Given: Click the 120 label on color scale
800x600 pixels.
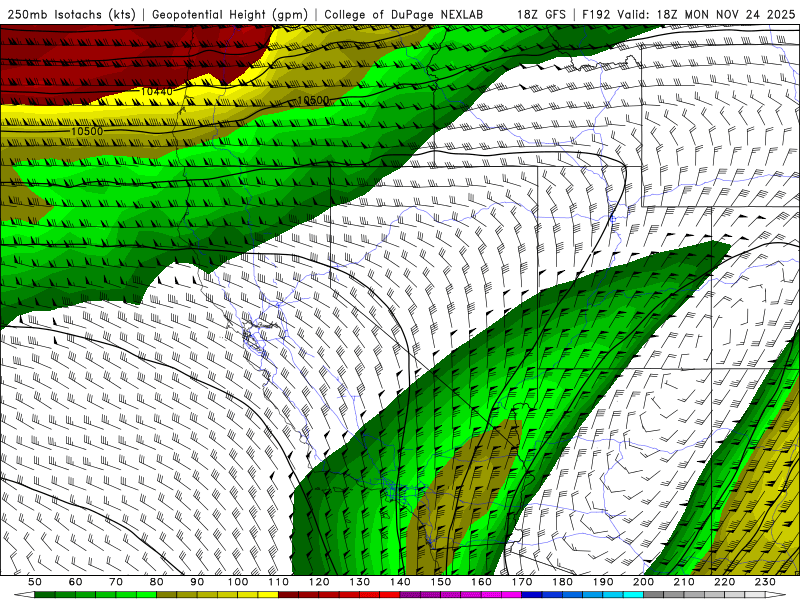Looking at the screenshot, I should (x=319, y=582).
